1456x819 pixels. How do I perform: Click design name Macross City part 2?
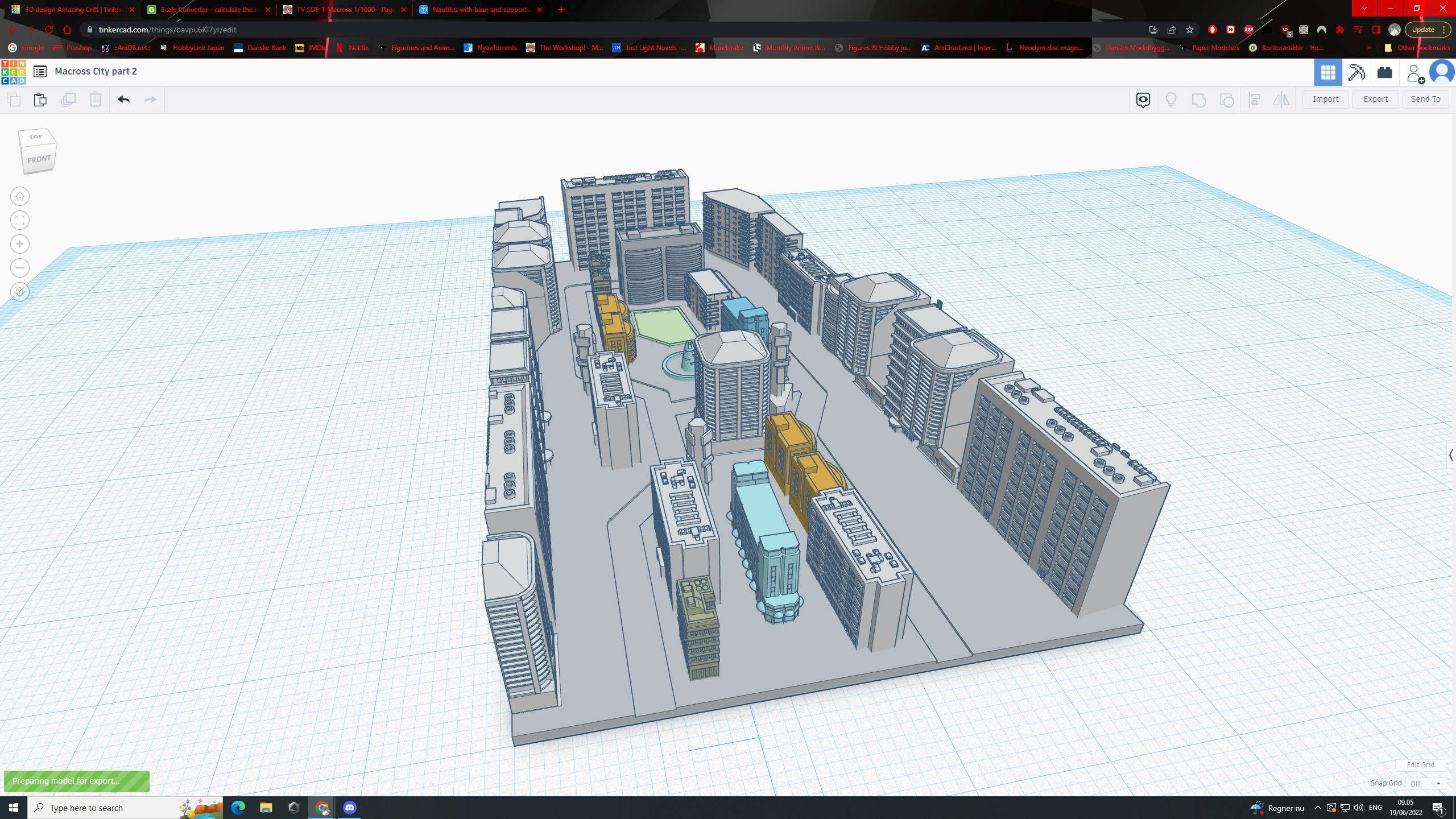tap(96, 71)
